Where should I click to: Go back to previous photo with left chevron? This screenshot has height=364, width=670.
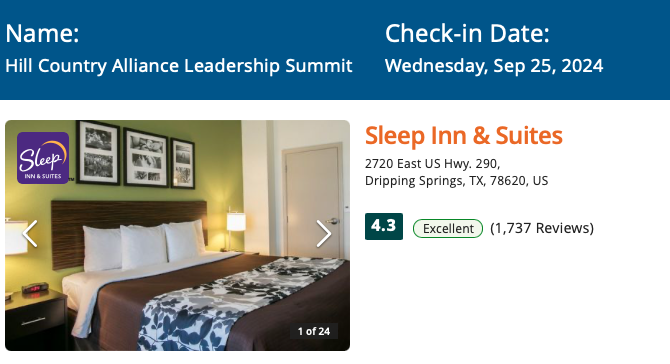(30, 234)
